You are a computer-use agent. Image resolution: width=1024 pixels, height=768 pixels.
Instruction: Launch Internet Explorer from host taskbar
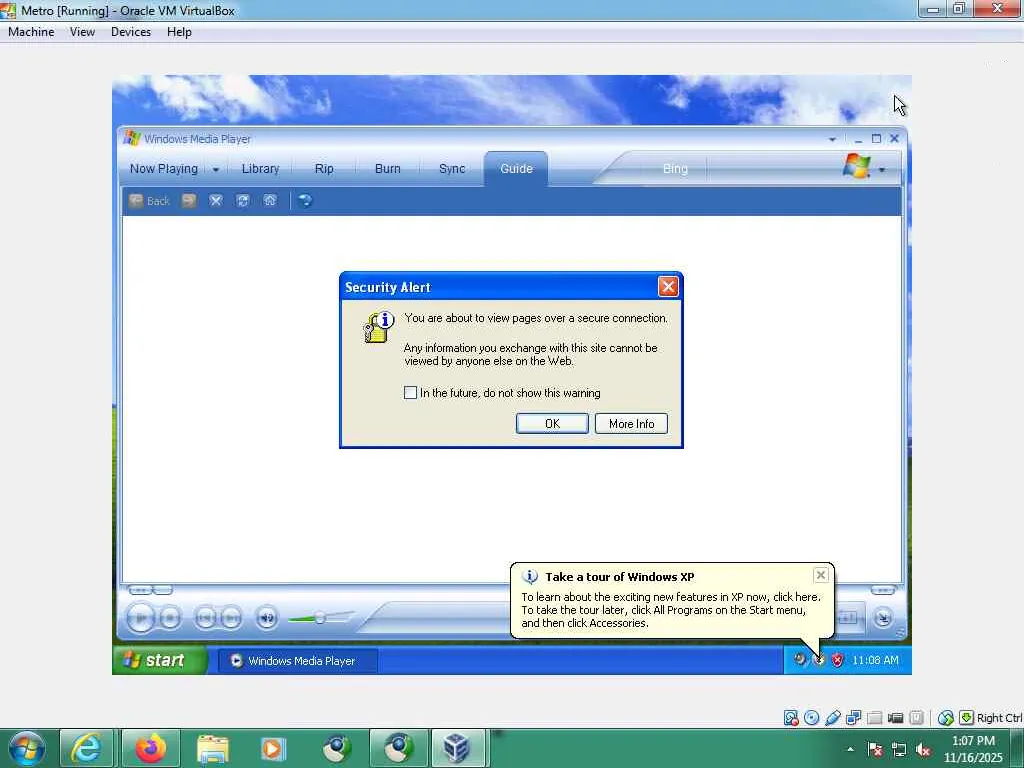tap(86, 748)
